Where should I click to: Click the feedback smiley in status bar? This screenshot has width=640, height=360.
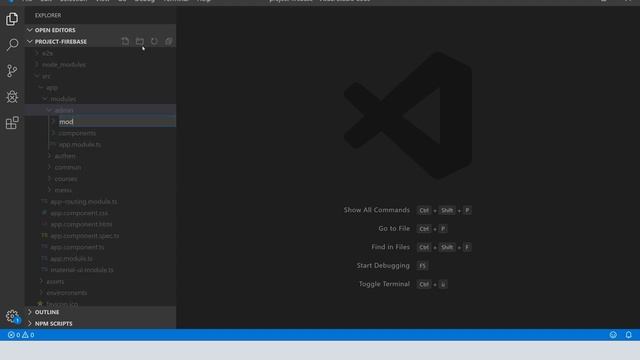(x=613, y=335)
